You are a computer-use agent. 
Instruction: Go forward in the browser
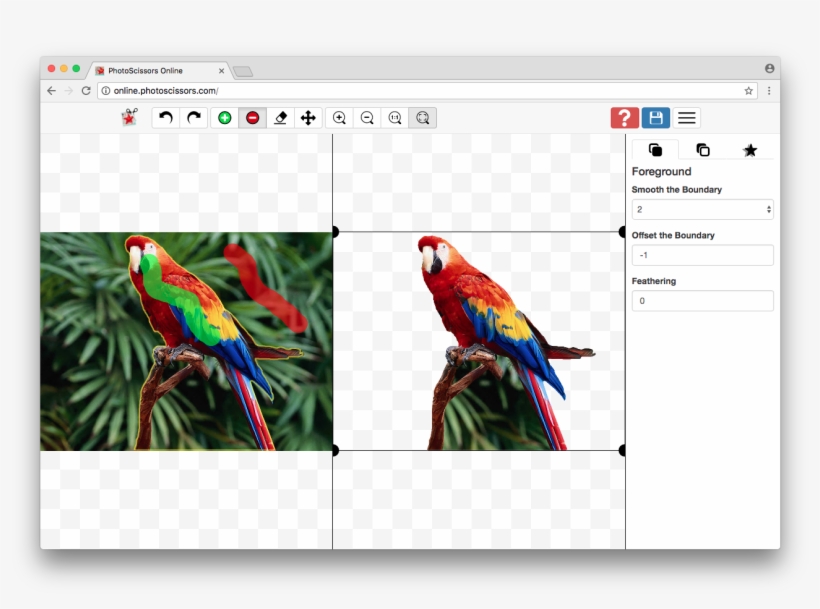(69, 90)
